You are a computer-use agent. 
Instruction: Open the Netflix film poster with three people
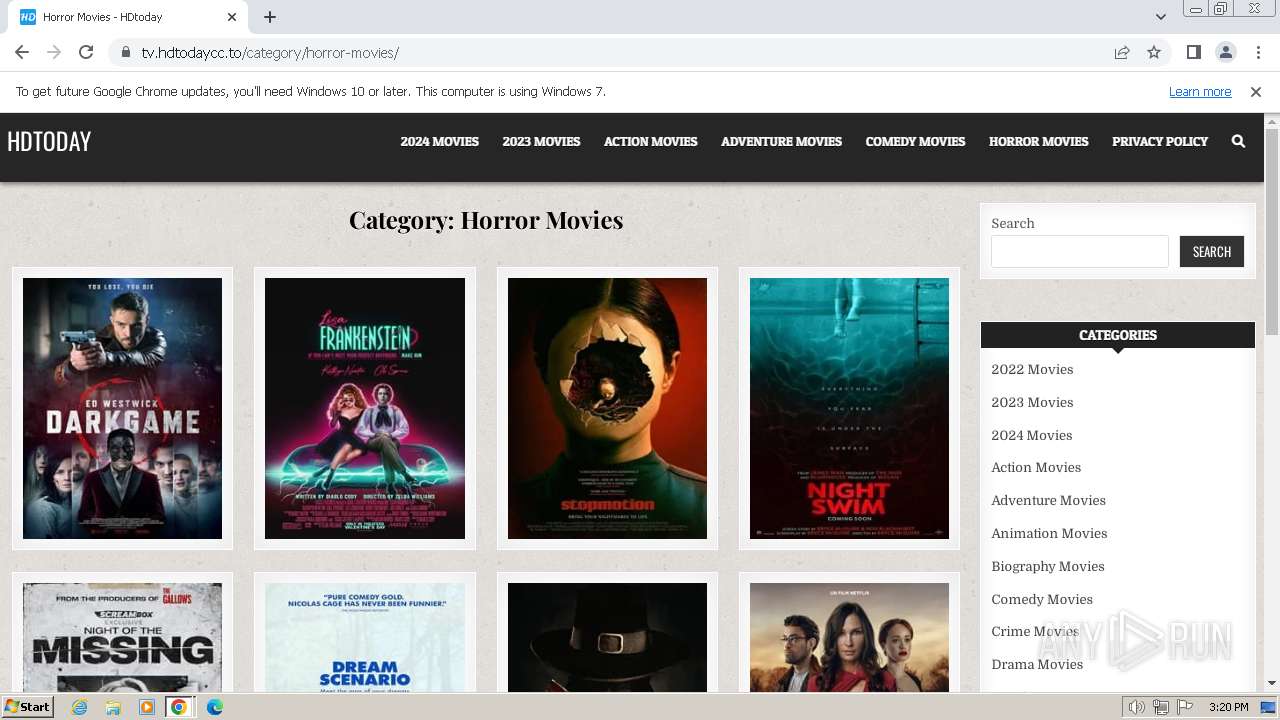click(849, 638)
